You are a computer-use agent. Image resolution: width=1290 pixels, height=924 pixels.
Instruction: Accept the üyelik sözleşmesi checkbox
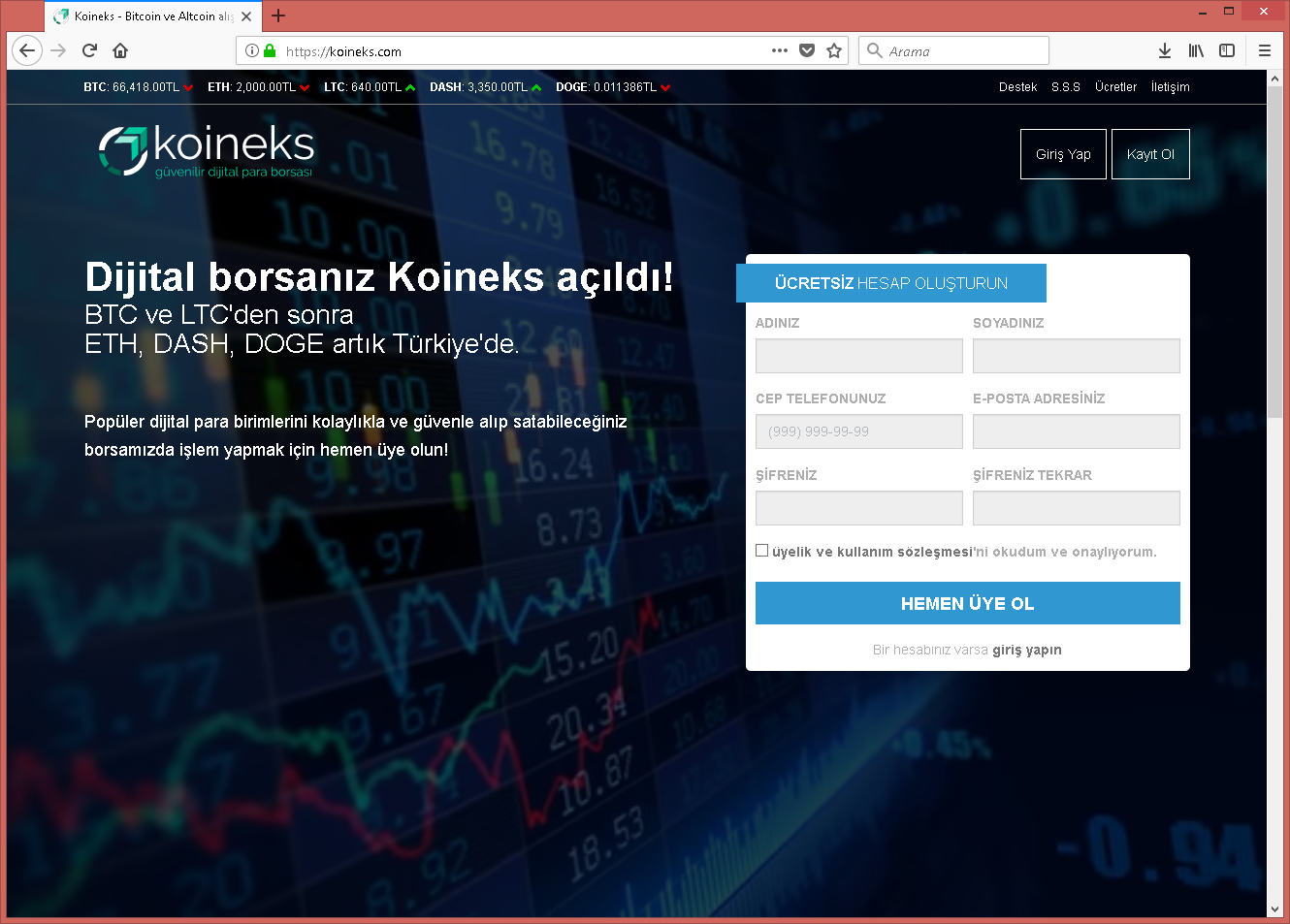click(x=762, y=551)
